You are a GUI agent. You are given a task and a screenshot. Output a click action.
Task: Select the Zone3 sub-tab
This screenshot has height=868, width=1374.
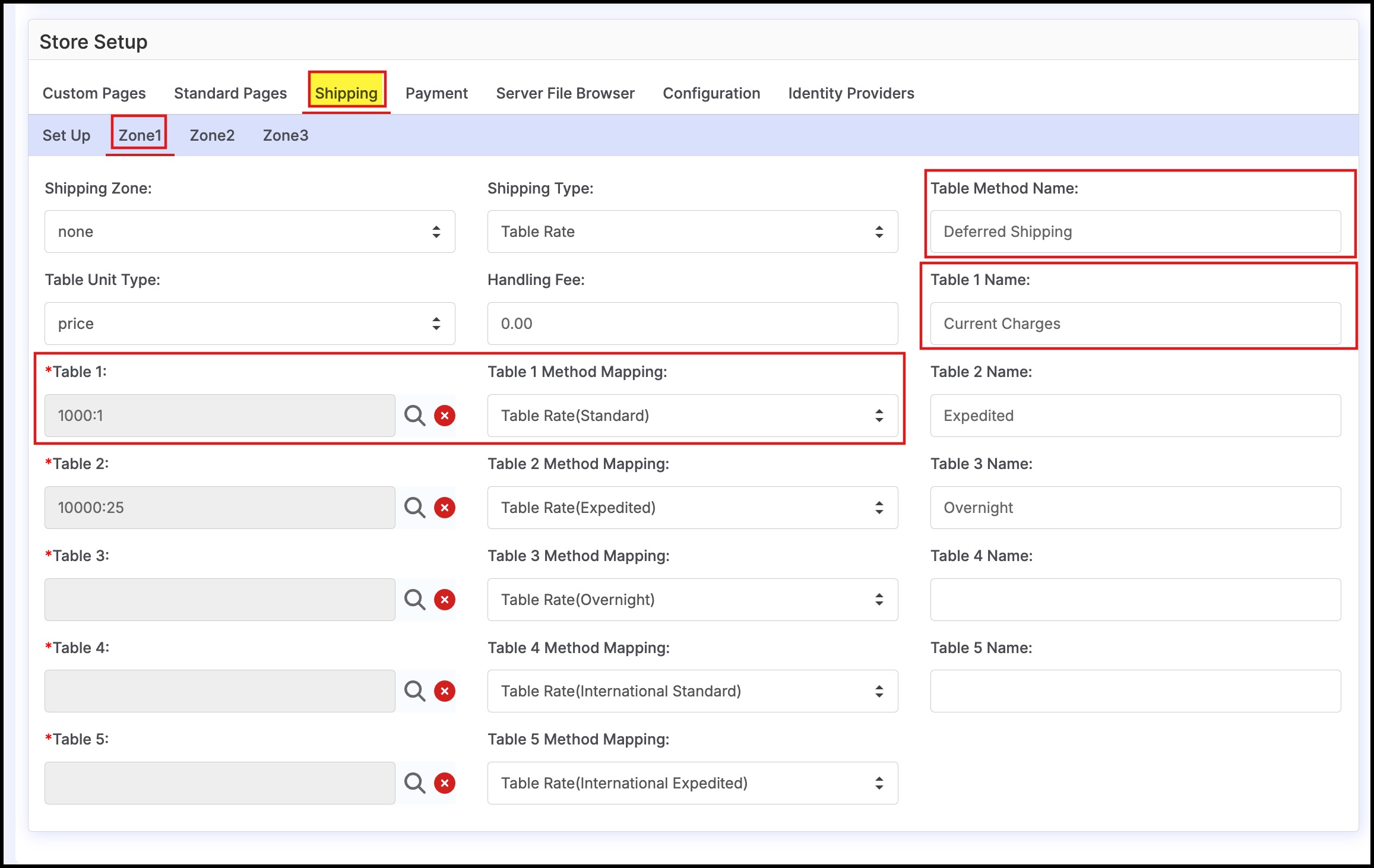tap(286, 135)
